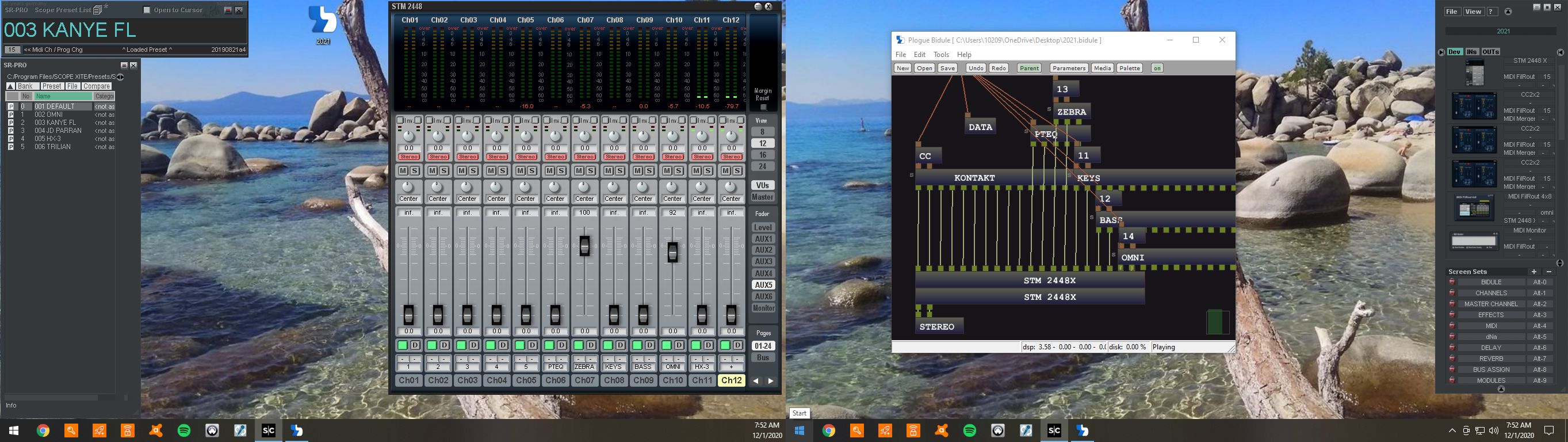Expand the preset path arrows in SR-PRO
Image resolution: width=1568 pixels, height=442 pixels.
click(121, 77)
